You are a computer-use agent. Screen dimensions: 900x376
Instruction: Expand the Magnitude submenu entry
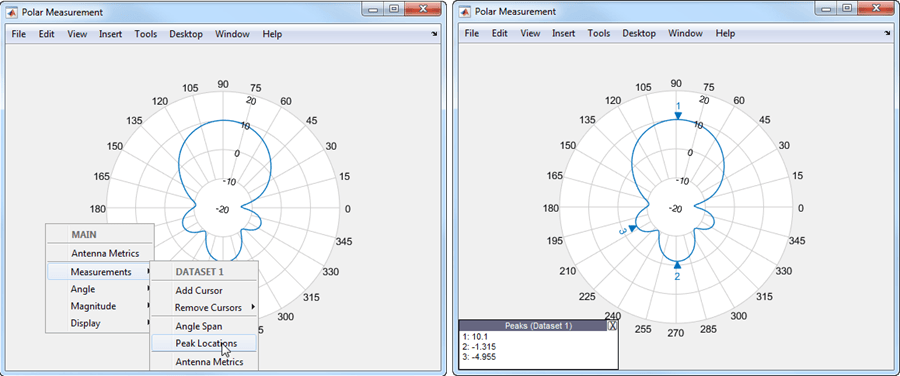point(100,306)
